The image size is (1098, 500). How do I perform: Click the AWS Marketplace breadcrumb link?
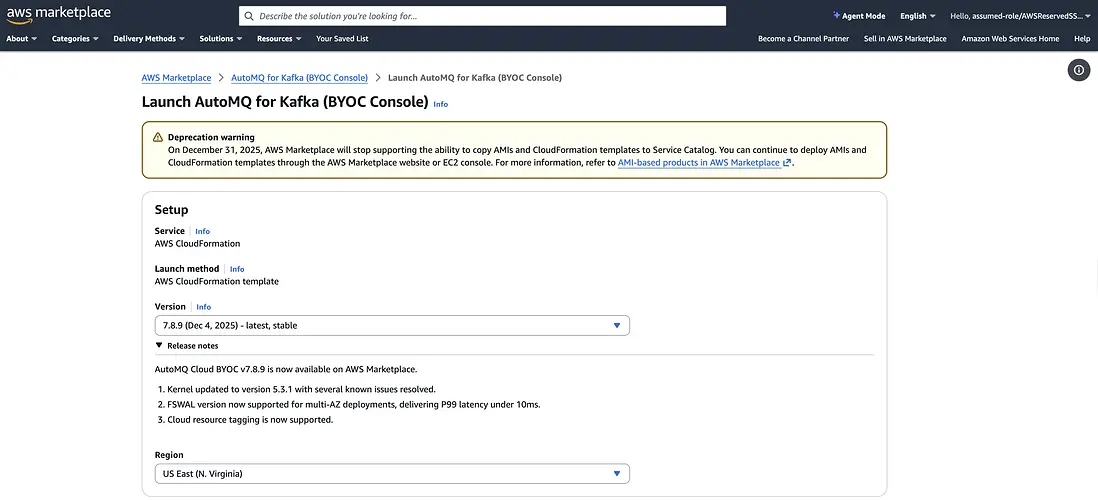tap(176, 78)
